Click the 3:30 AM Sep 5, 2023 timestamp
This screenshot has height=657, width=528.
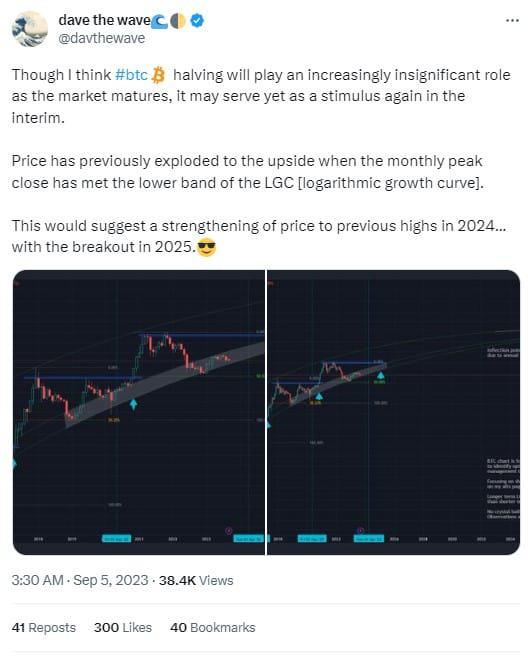click(80, 580)
